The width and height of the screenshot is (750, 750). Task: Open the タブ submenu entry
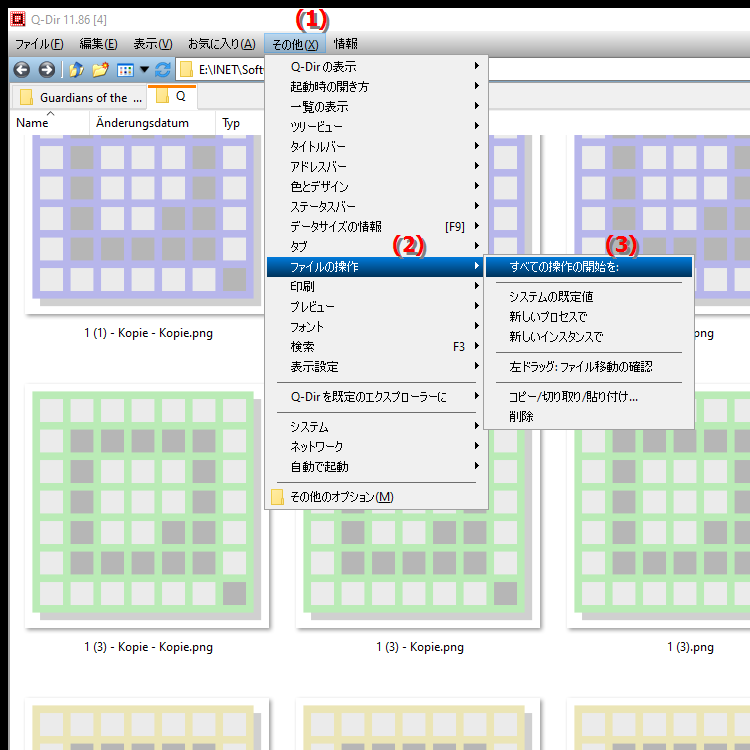[375, 247]
